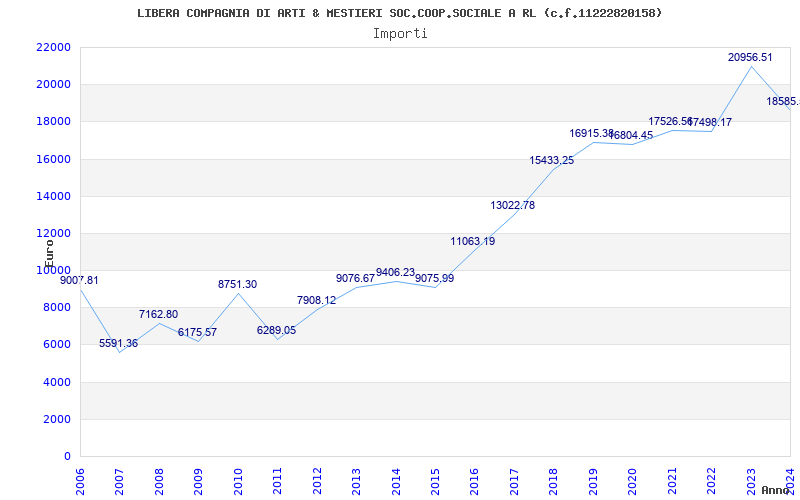Click the data label 7162.80

(158, 314)
